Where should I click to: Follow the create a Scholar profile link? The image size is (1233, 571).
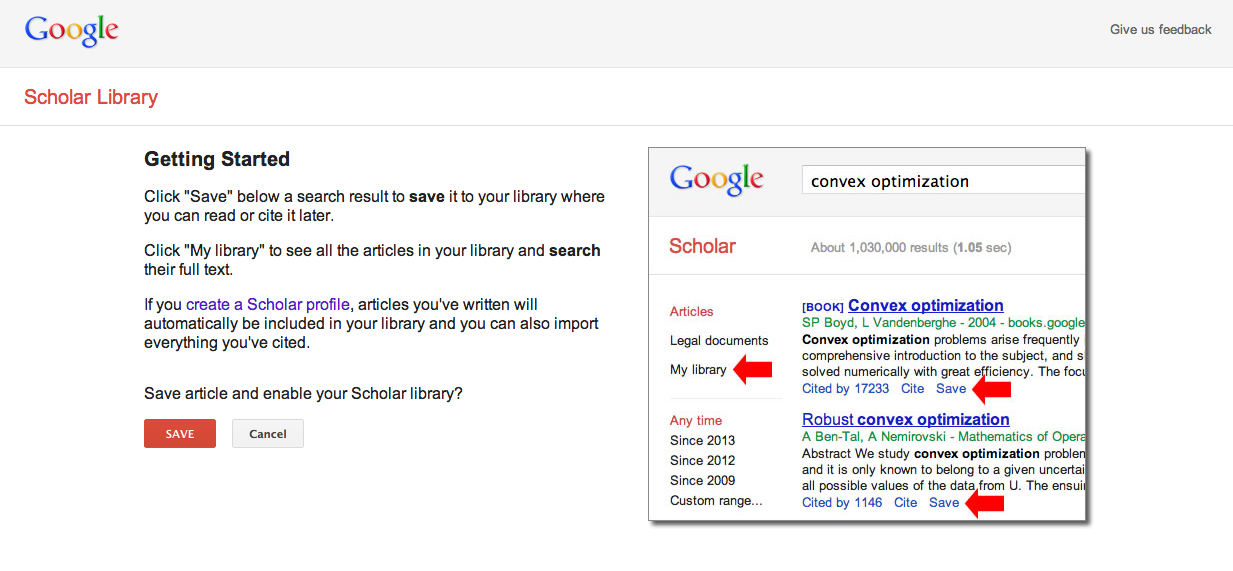click(267, 305)
